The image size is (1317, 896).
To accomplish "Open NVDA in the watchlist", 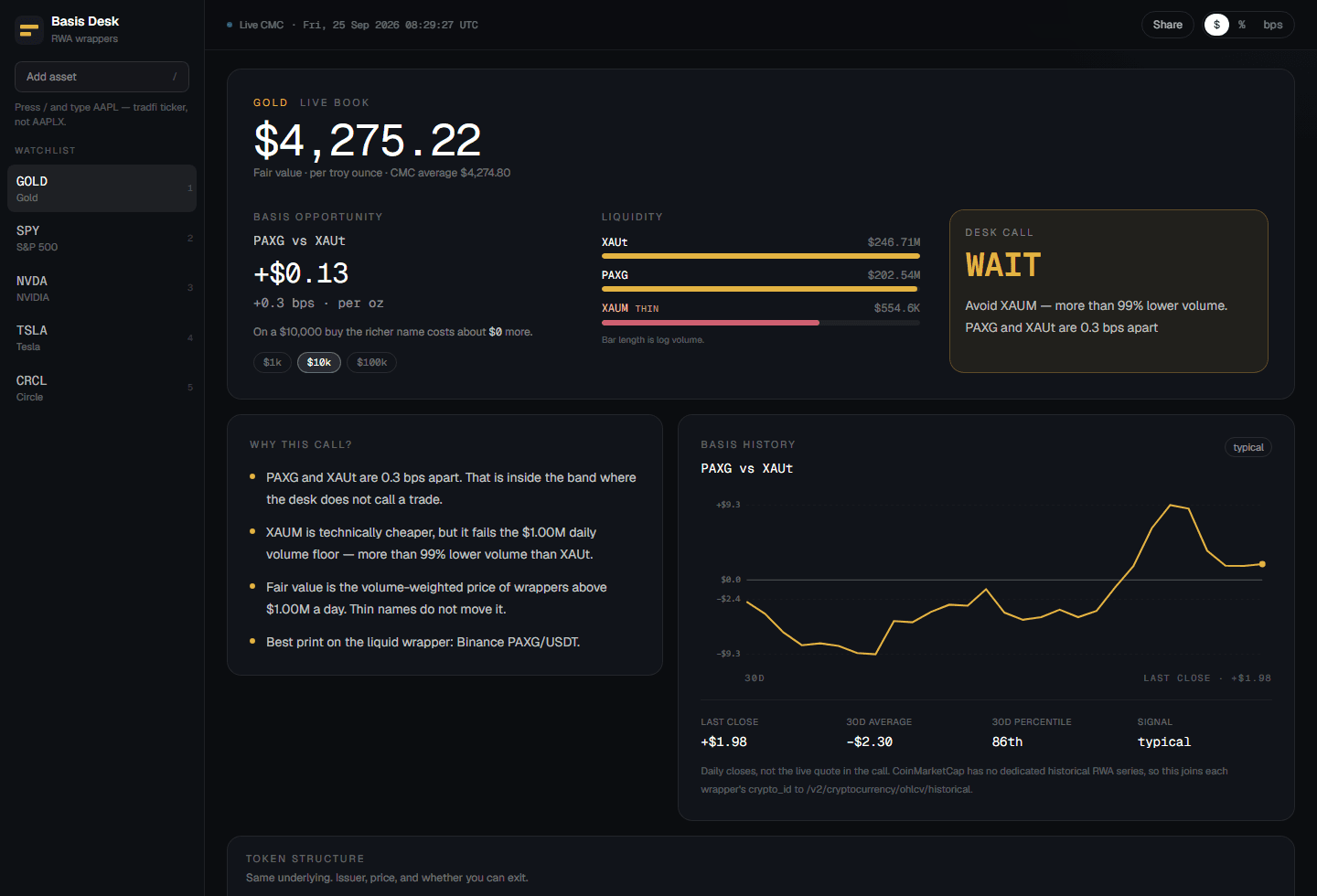I will pos(102,288).
